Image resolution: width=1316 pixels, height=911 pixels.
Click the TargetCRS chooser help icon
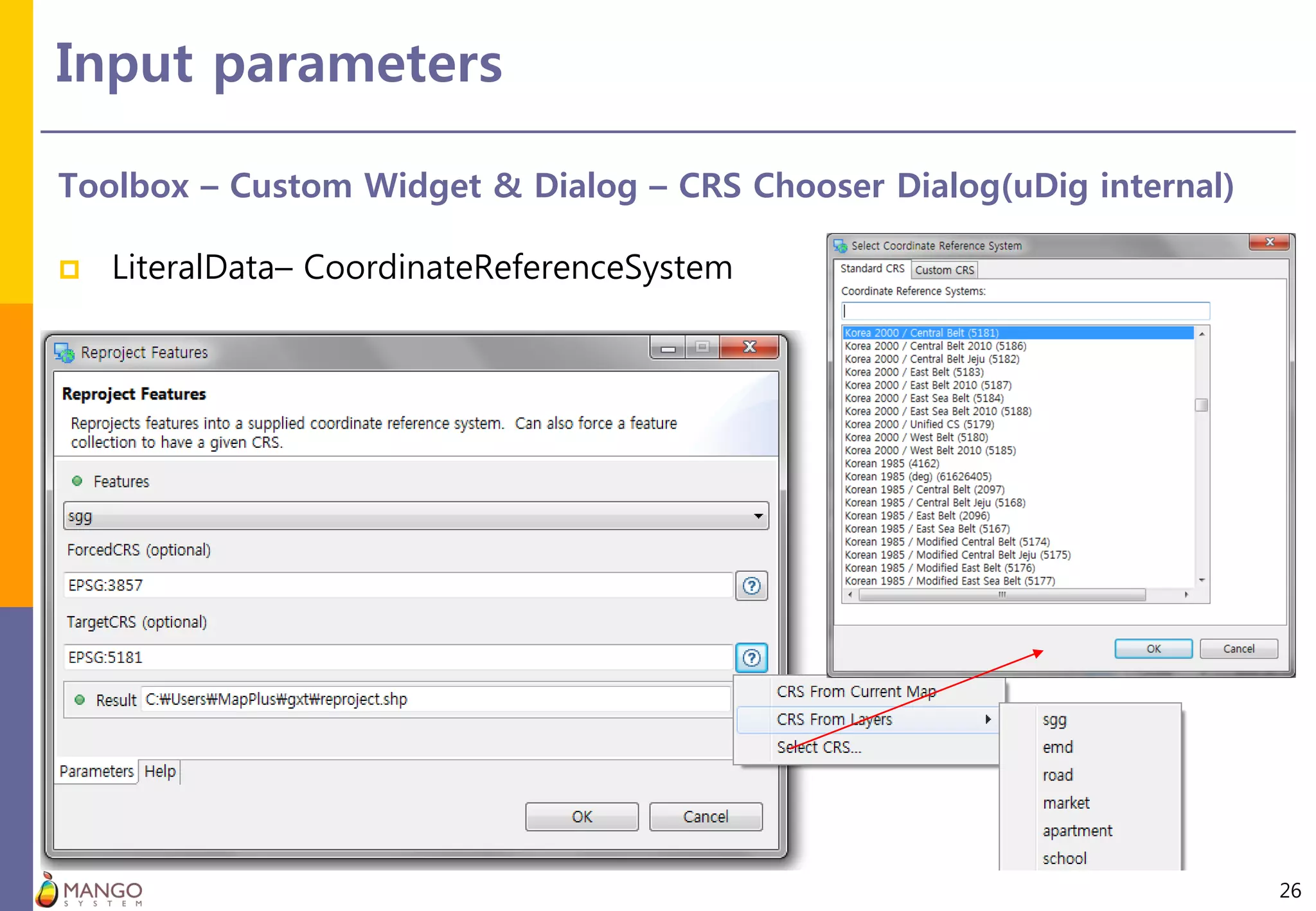point(751,657)
